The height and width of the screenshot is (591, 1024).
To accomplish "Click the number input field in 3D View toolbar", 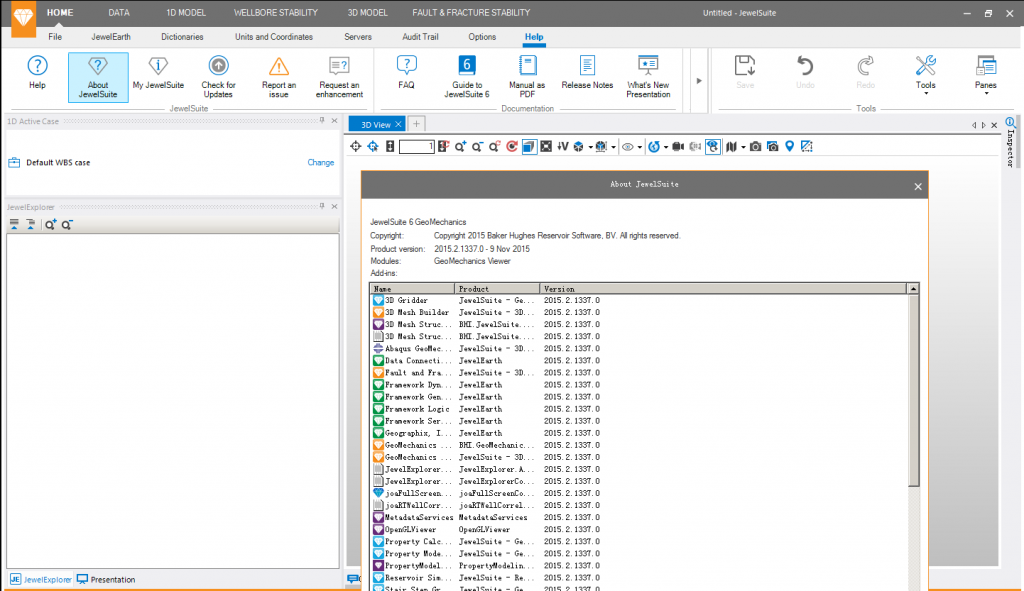I will tap(417, 146).
